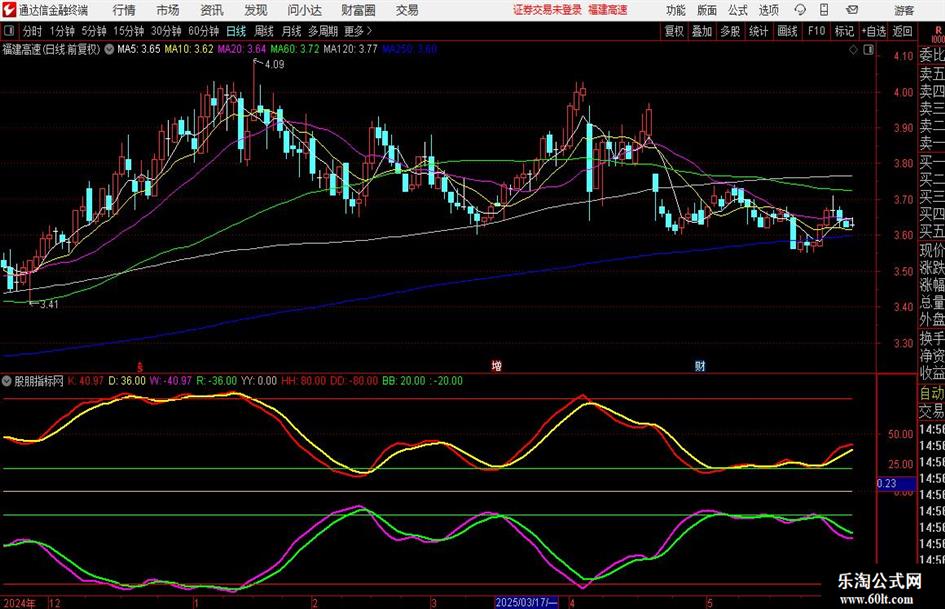This screenshot has width=945, height=609.
Task: Open the 交易 menu
Action: point(407,10)
